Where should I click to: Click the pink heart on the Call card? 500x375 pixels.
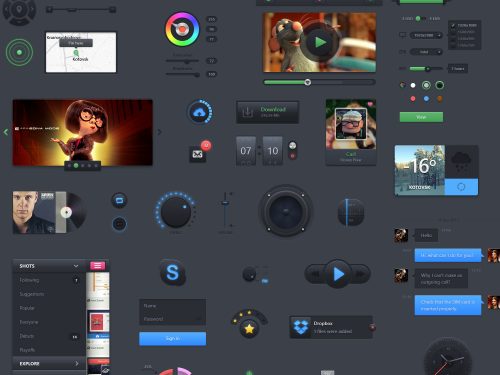370,104
